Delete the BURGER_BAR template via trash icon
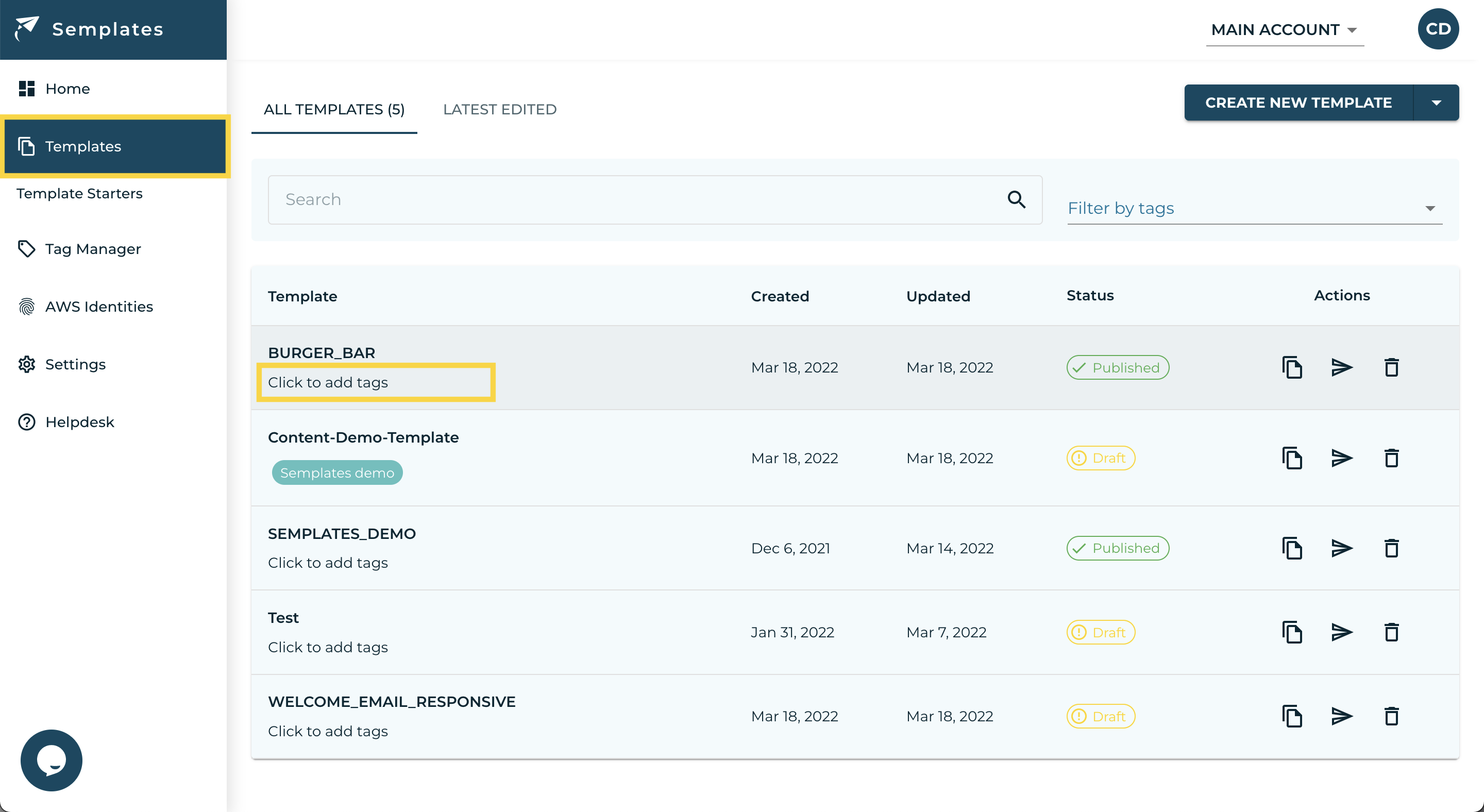Screen dimensions: 1484x812 coord(1391,367)
